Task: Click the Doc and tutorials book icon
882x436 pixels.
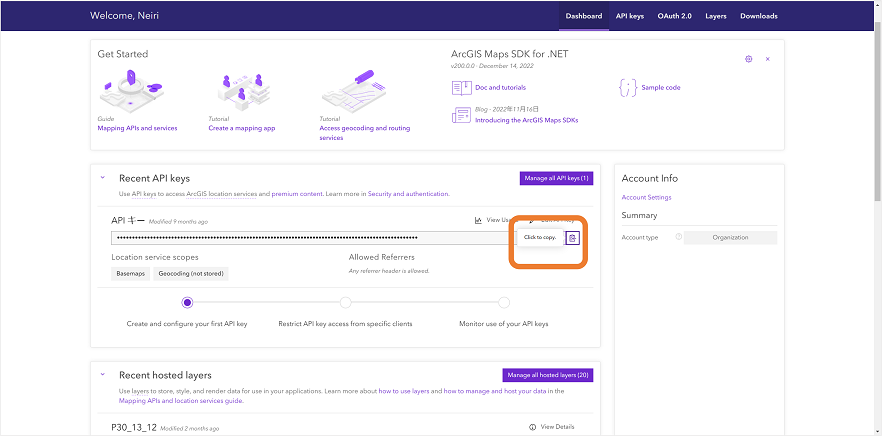Action: click(461, 88)
